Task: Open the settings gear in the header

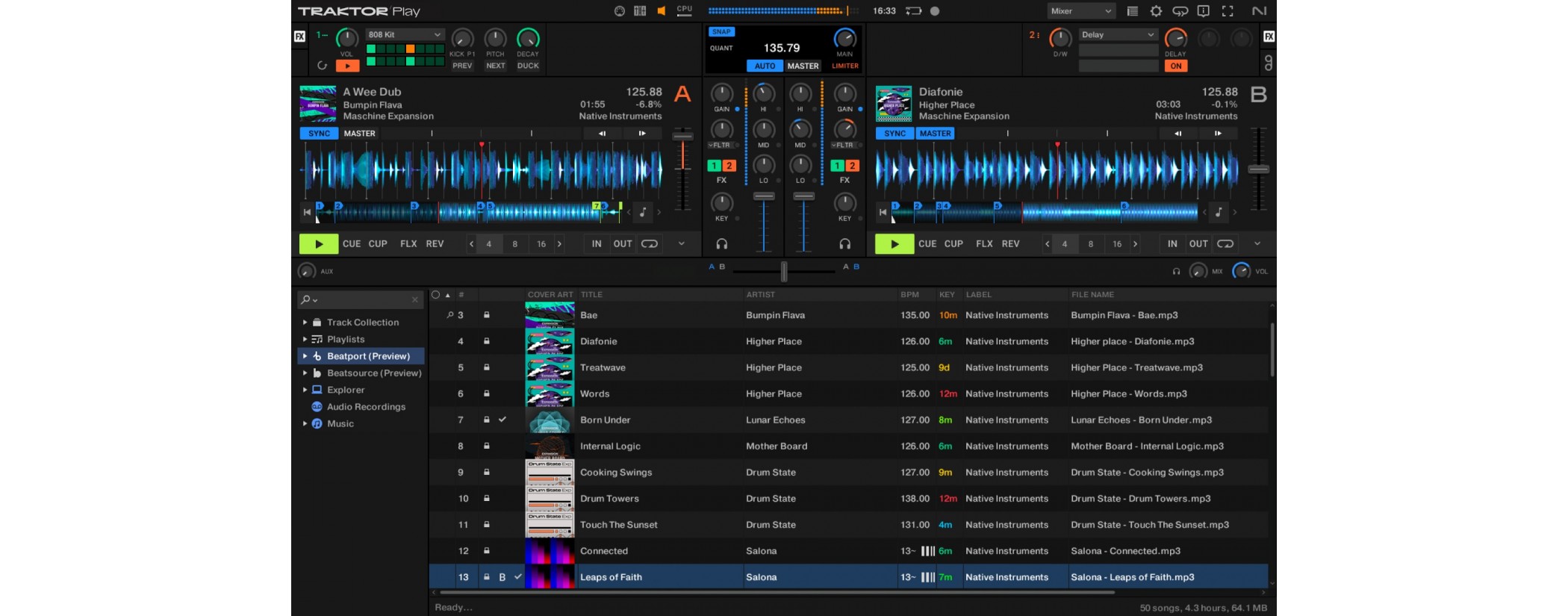Action: coord(1156,11)
